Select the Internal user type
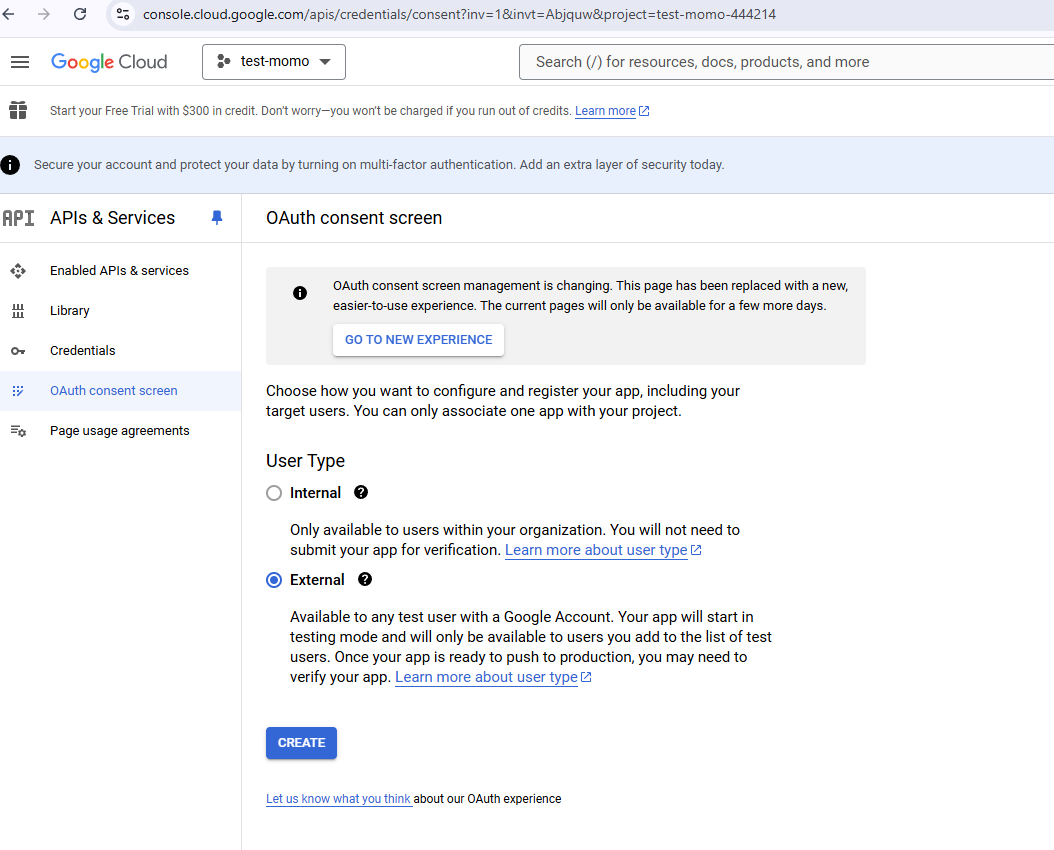 coord(274,493)
